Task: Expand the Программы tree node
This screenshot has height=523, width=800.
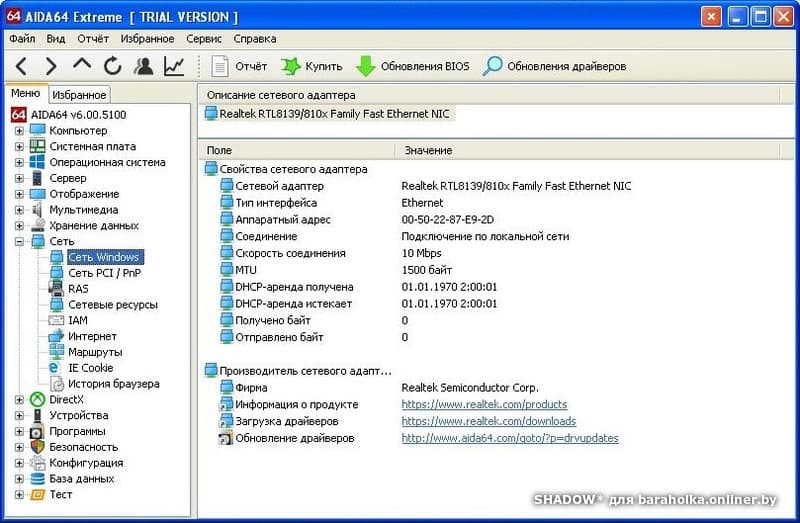Action: [19, 432]
